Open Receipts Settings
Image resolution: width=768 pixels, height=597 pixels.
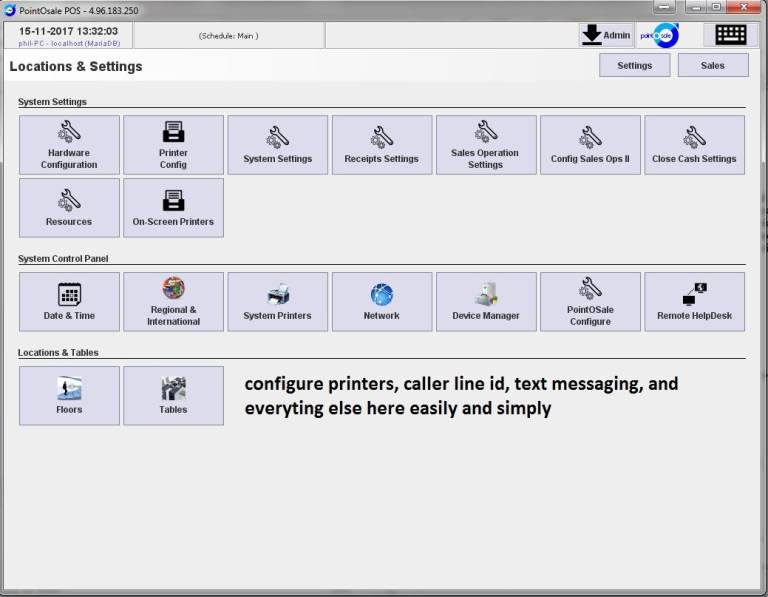(381, 145)
